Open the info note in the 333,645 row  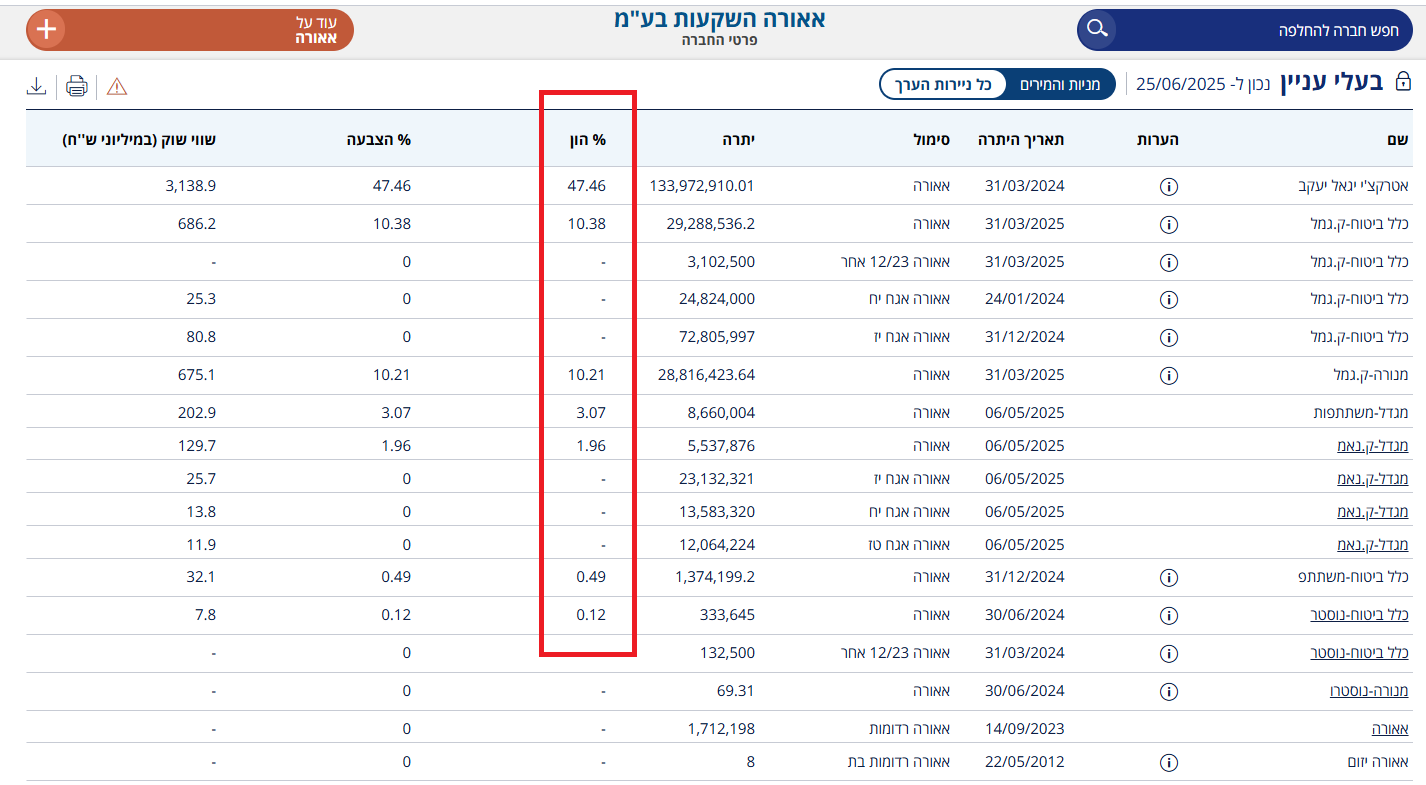coord(1168,616)
